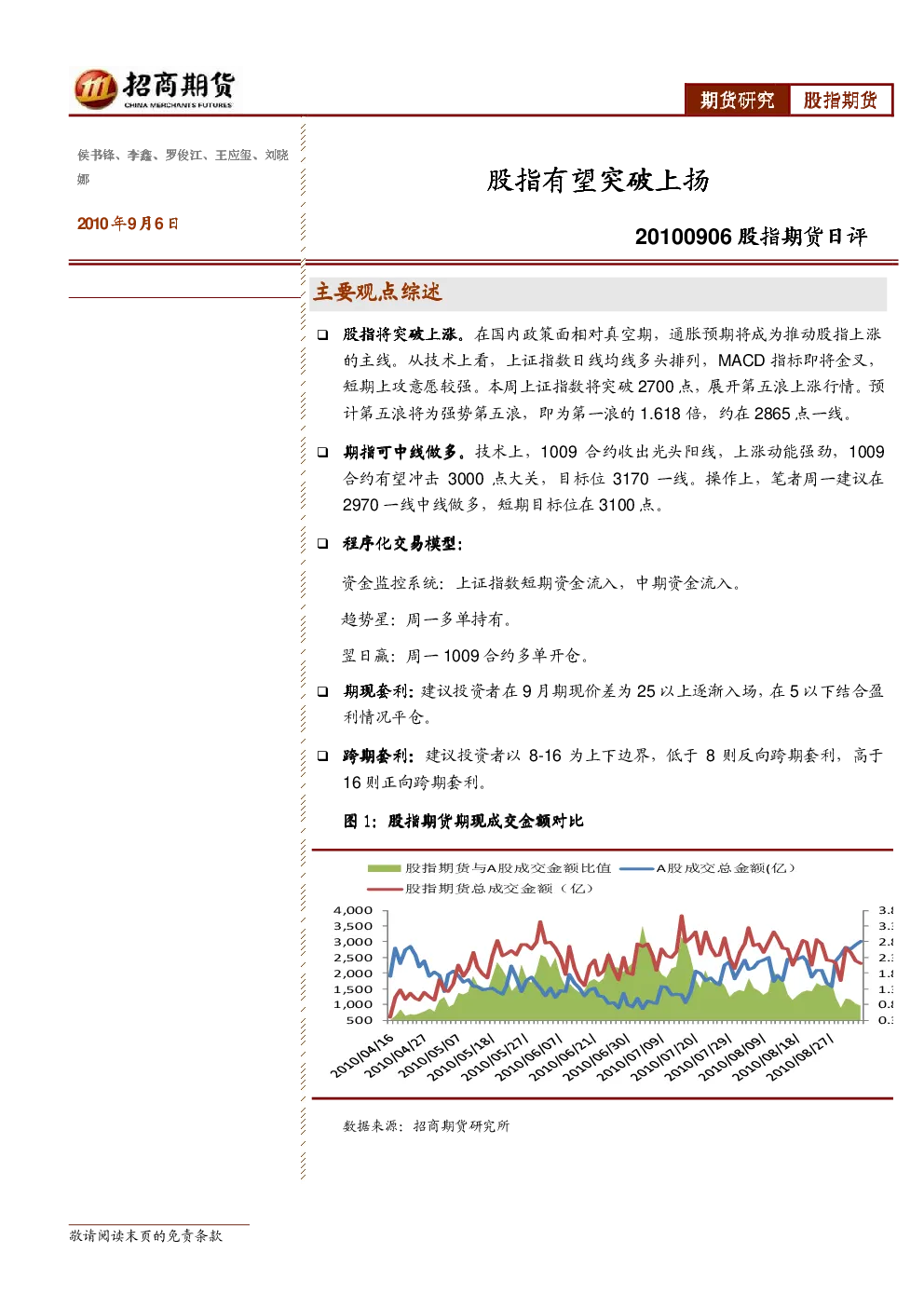This screenshot has width=924, height=1307.
Task: Click the 主要观点综述 section header
Action: click(377, 293)
